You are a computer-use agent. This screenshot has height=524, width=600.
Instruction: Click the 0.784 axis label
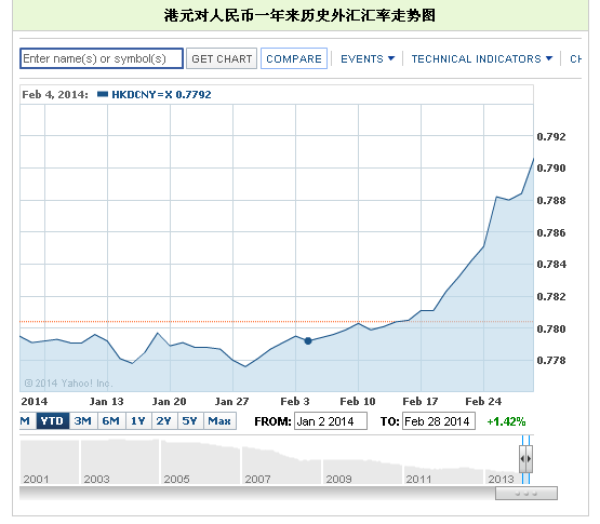(551, 264)
